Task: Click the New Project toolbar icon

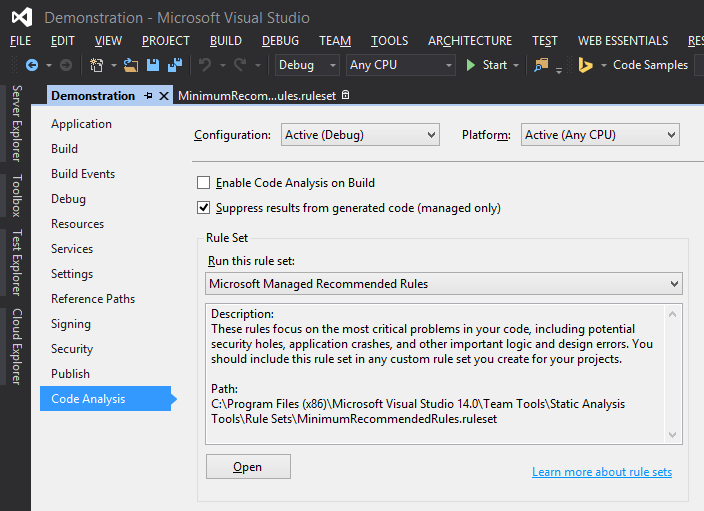Action: (x=96, y=65)
